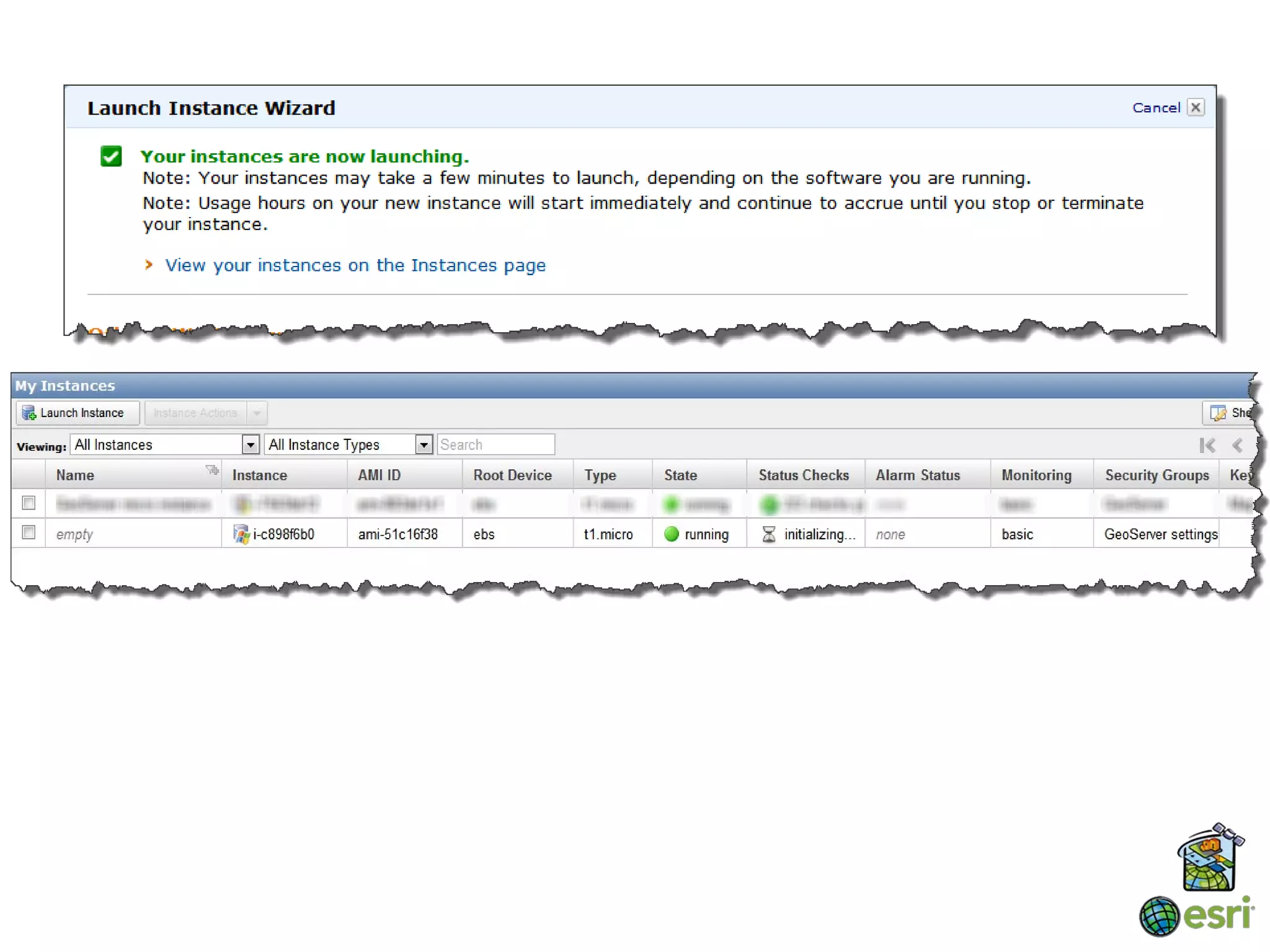Click the Show/Hide columns button icon
This screenshot has width=1270, height=952.
[1218, 413]
